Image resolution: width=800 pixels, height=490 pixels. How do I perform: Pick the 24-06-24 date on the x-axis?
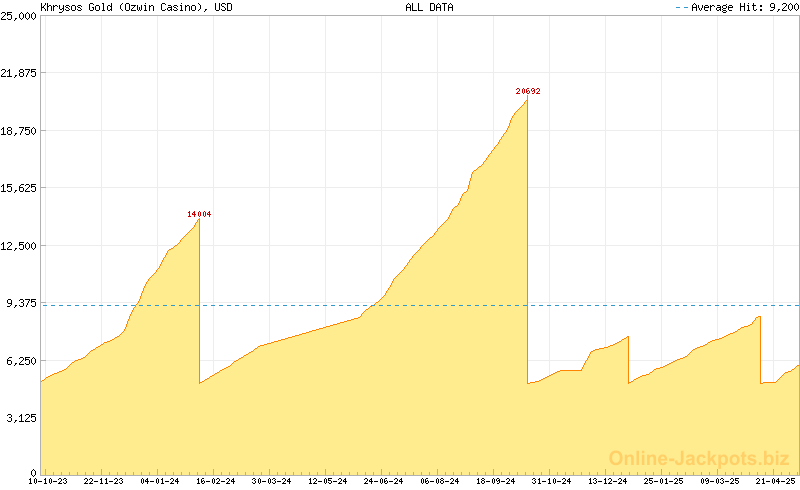384,481
